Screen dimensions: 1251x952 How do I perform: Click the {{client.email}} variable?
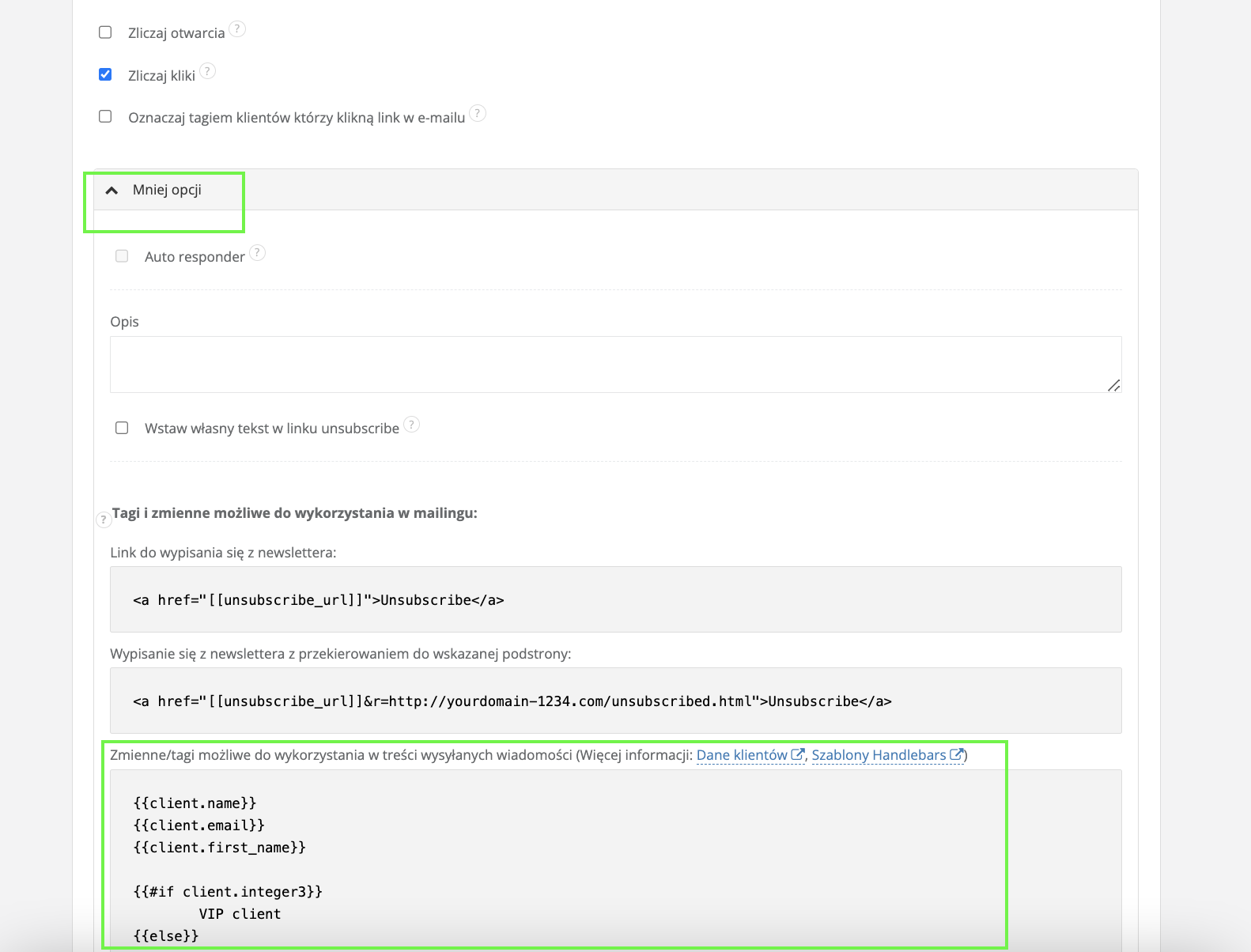click(199, 825)
